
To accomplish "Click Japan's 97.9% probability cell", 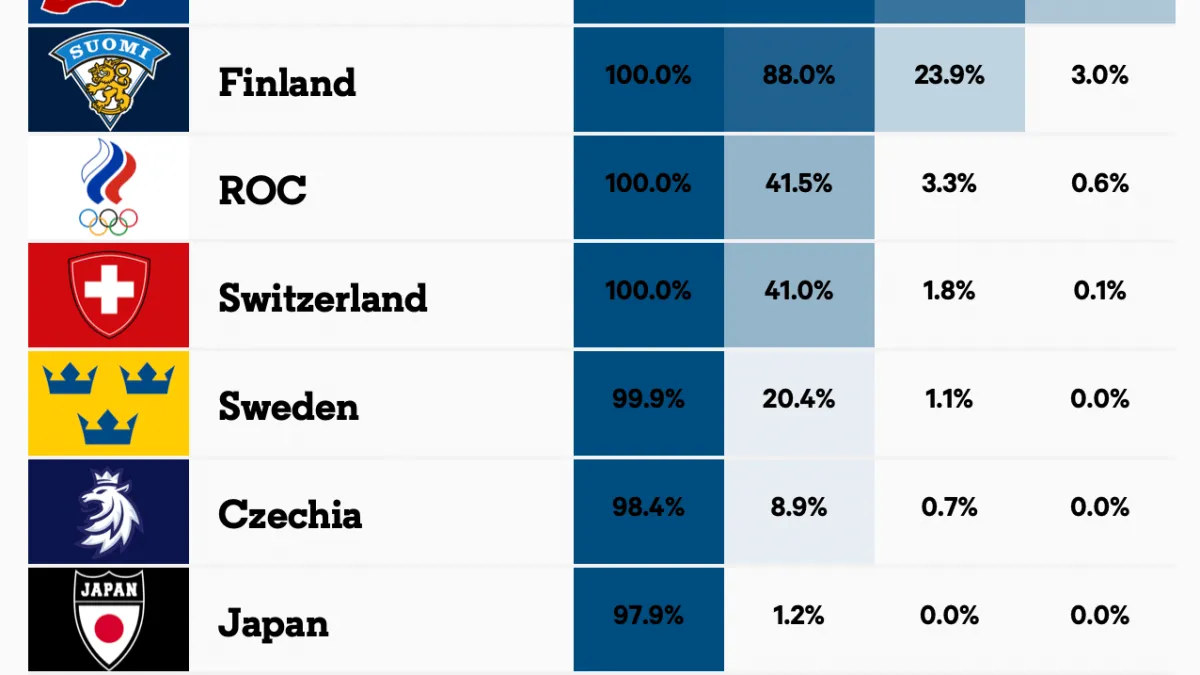I will [648, 615].
